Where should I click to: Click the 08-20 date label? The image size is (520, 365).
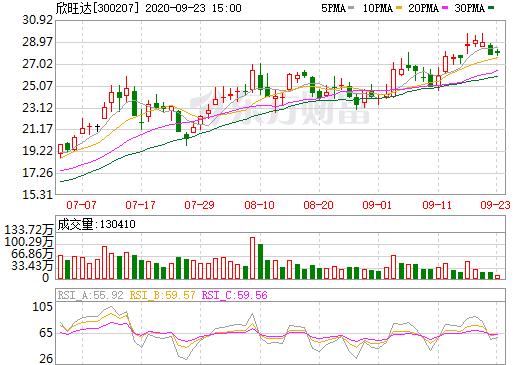tap(318, 205)
